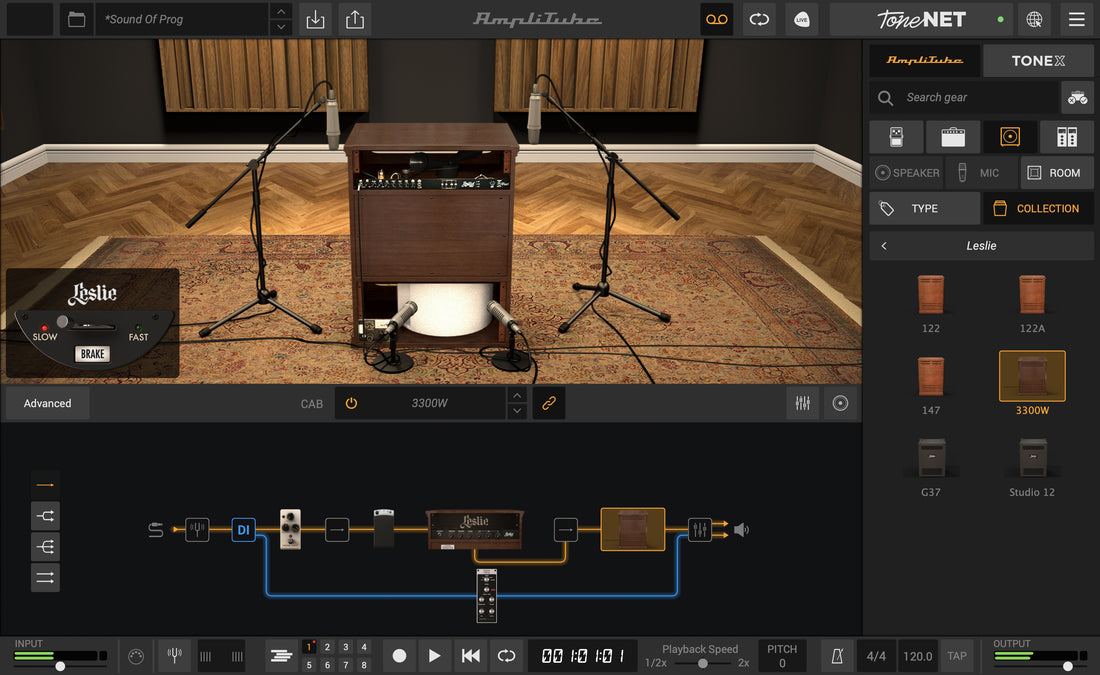
Task: Select the Studio 12 cabinet
Action: pos(1032,467)
